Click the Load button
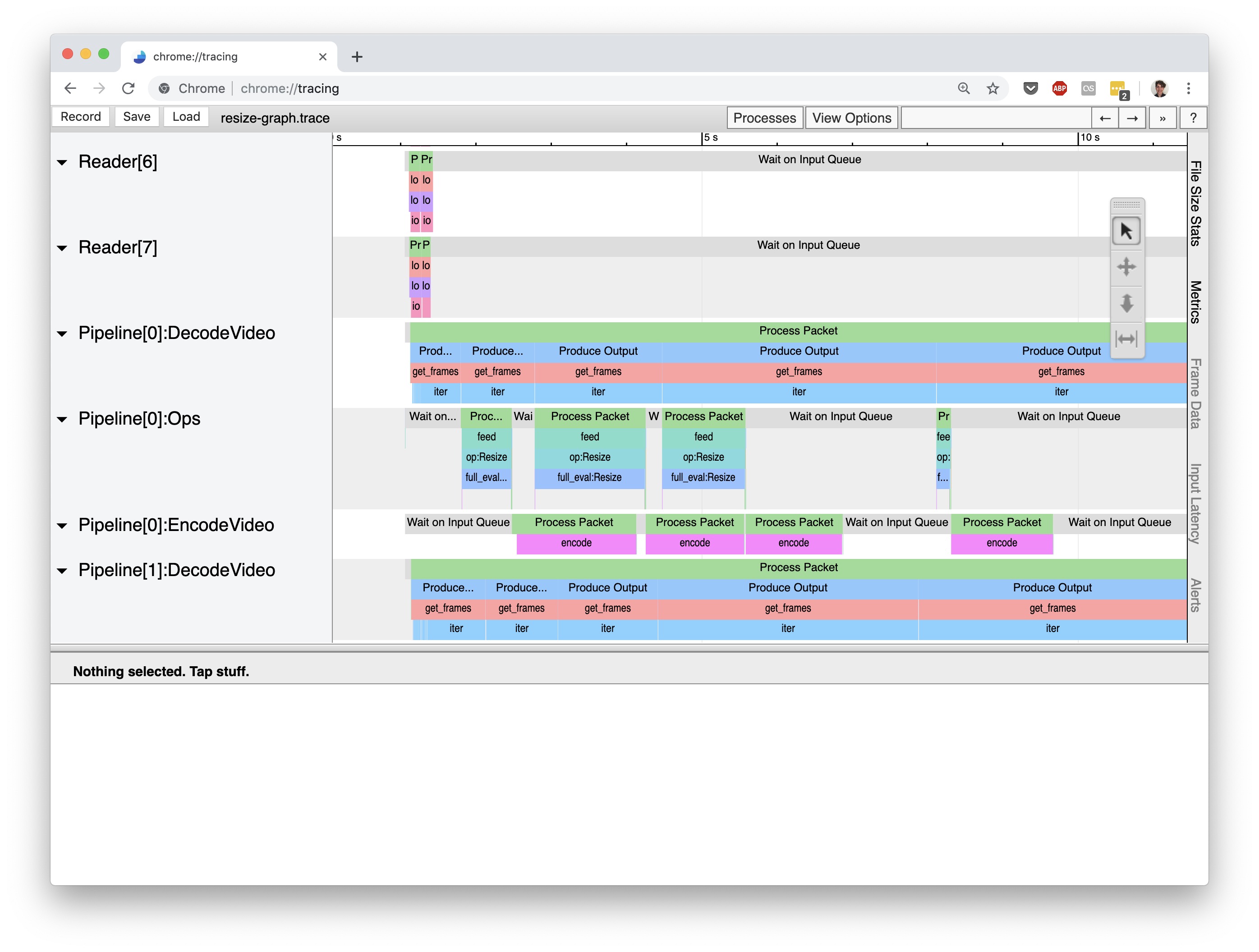Viewport: 1259px width, 952px height. [186, 117]
